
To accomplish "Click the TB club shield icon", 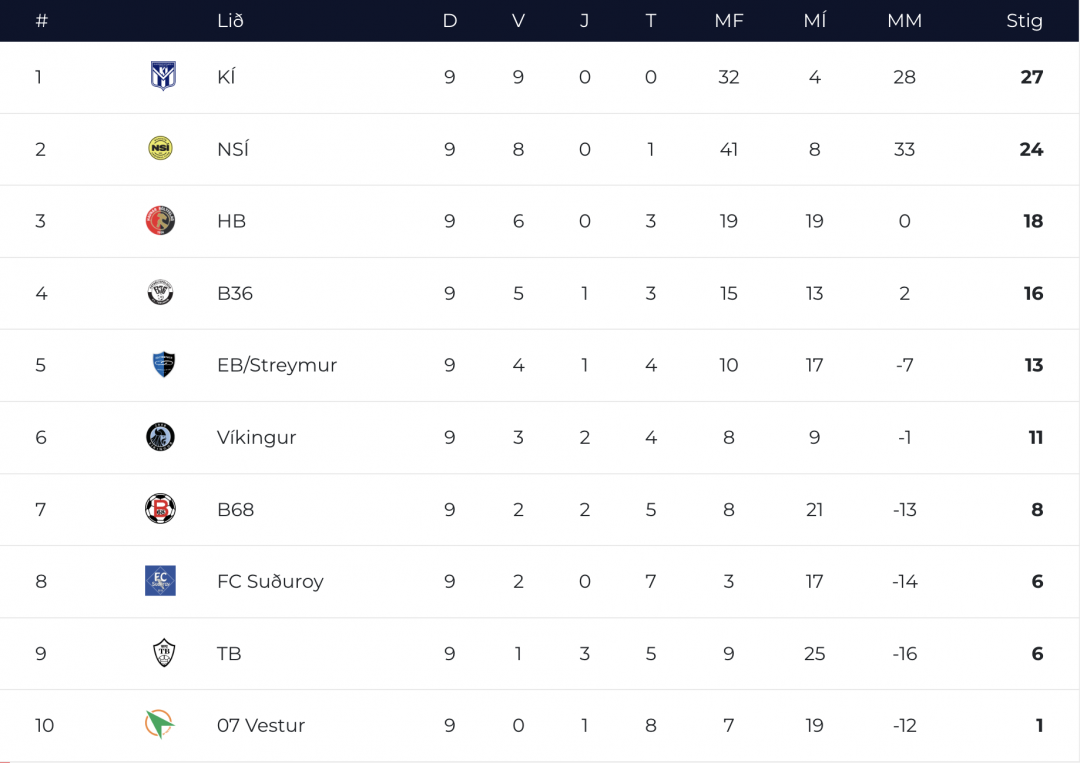I will tap(163, 652).
